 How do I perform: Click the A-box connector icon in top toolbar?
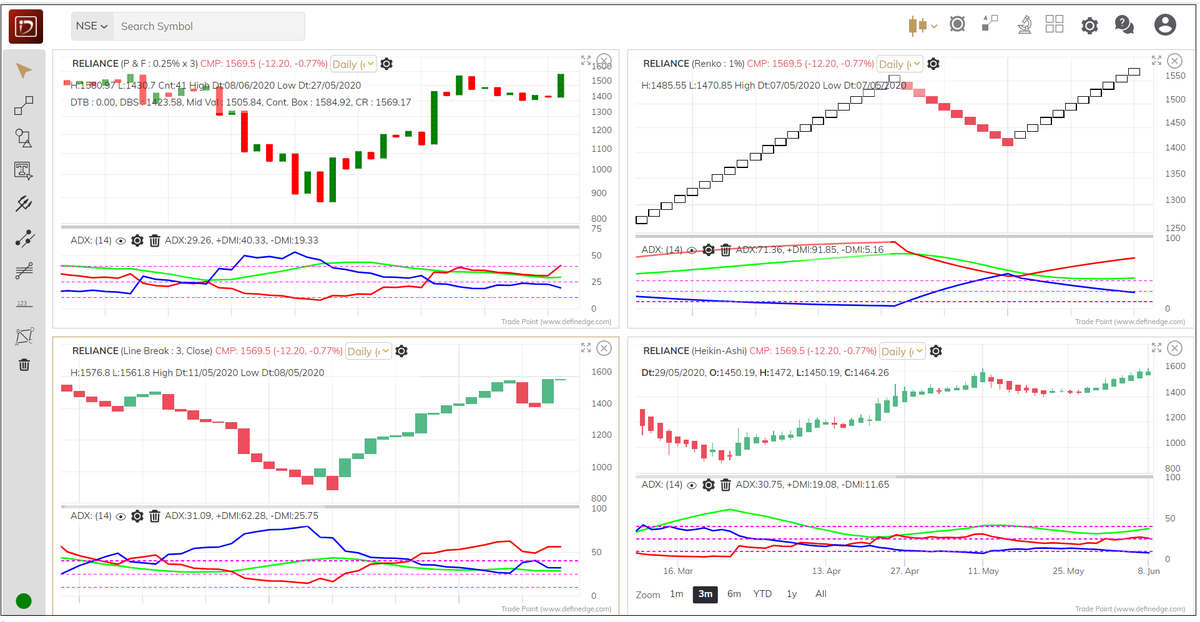990,24
